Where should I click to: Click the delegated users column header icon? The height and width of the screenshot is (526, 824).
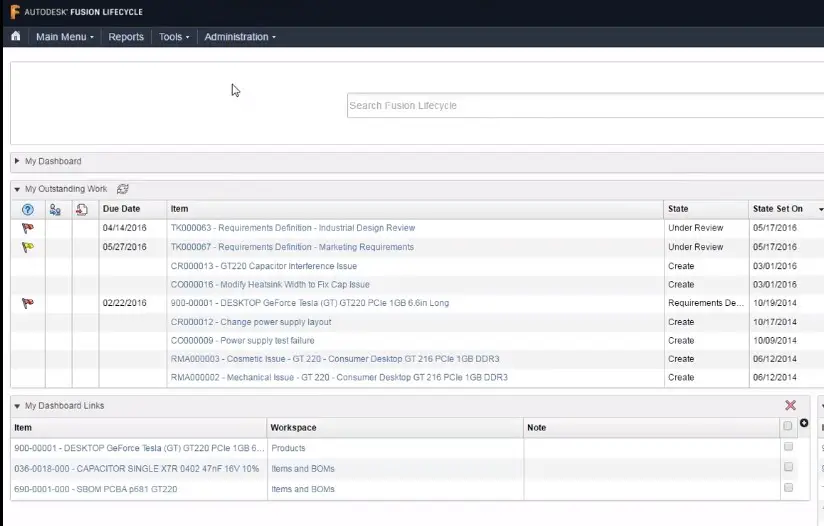(55, 210)
